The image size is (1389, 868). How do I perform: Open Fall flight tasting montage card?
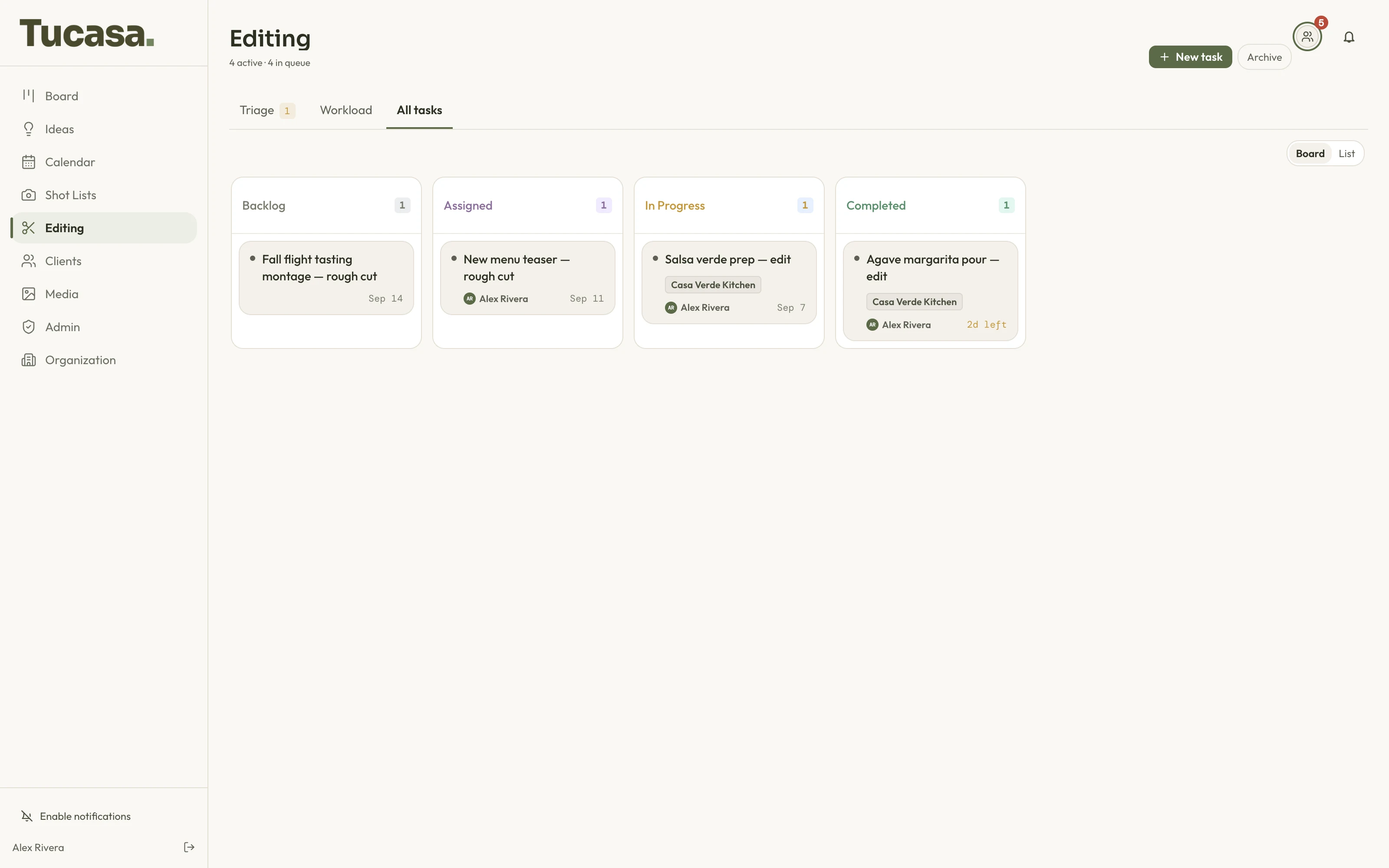click(326, 278)
